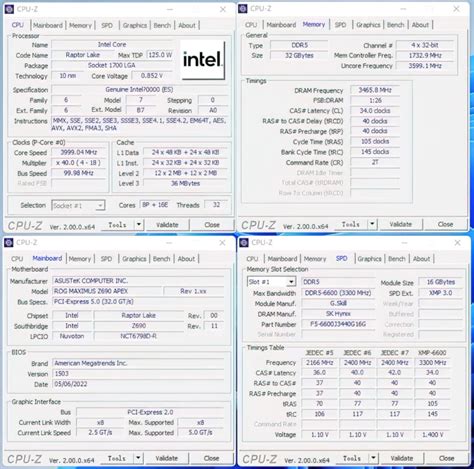The width and height of the screenshot is (474, 469).
Task: Open the Graphics tab in the CPU window
Action: pos(135,25)
